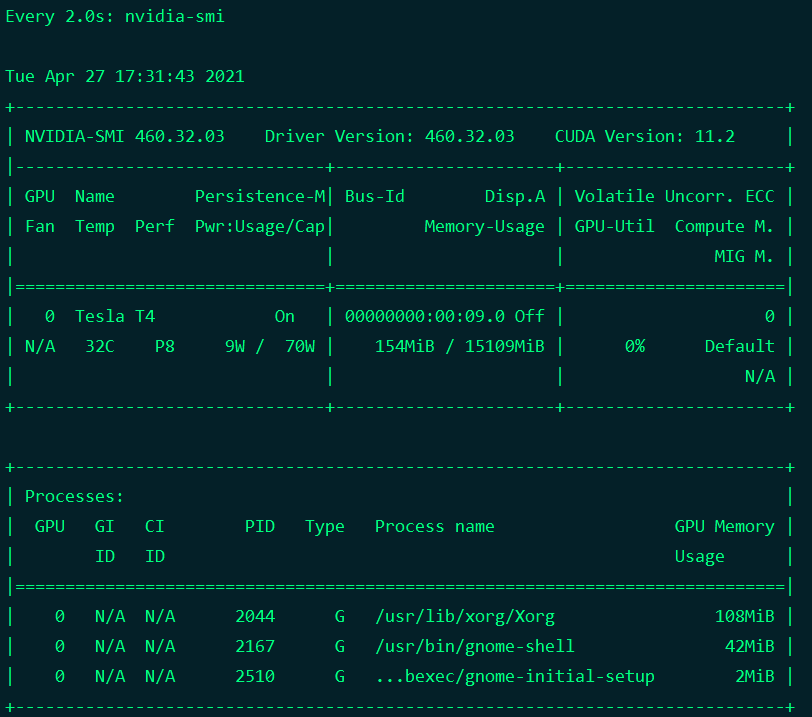Click the 32C temperature reading

[x=100, y=346]
